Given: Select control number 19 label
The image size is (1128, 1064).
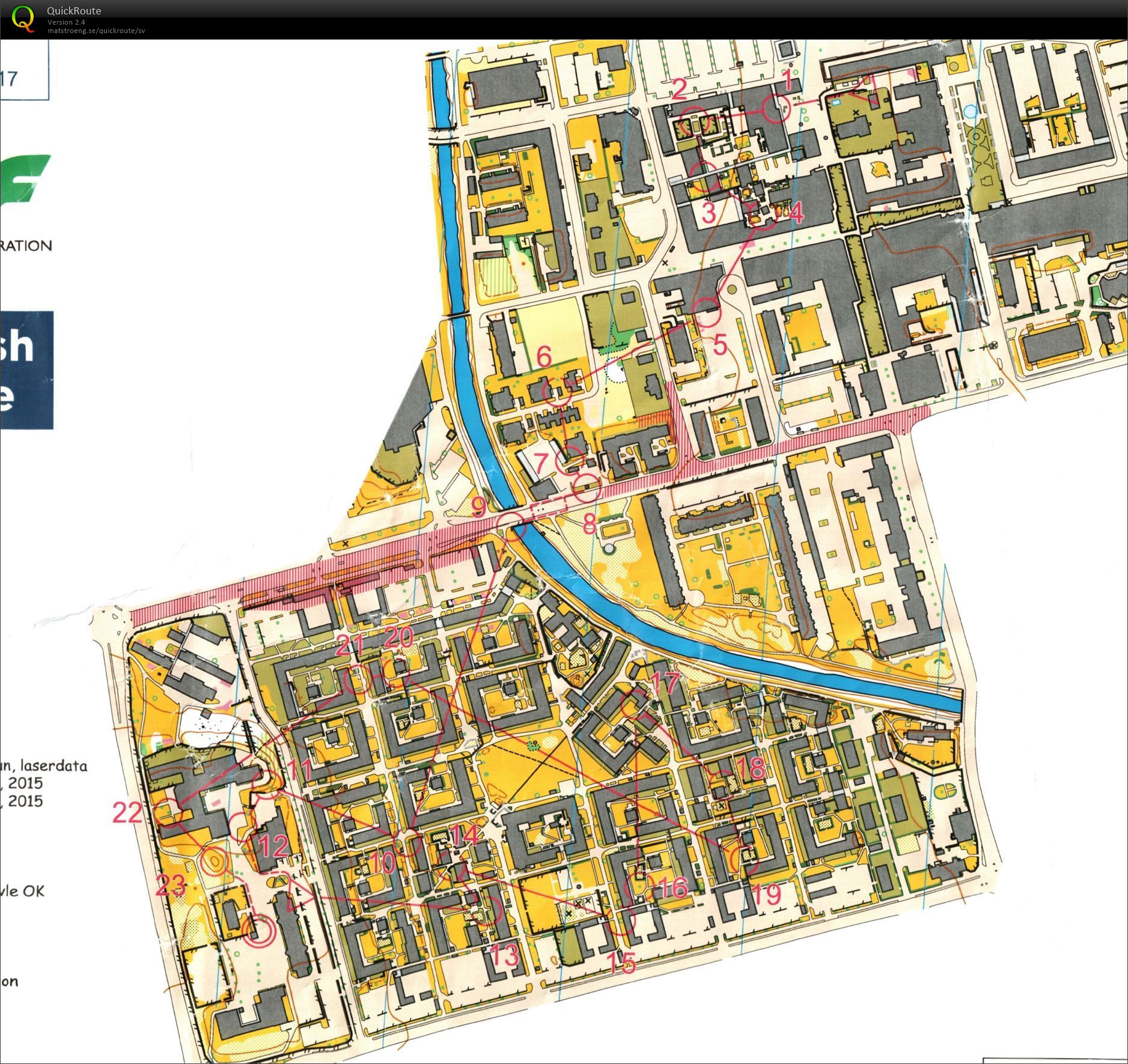Looking at the screenshot, I should pyautogui.click(x=766, y=895).
